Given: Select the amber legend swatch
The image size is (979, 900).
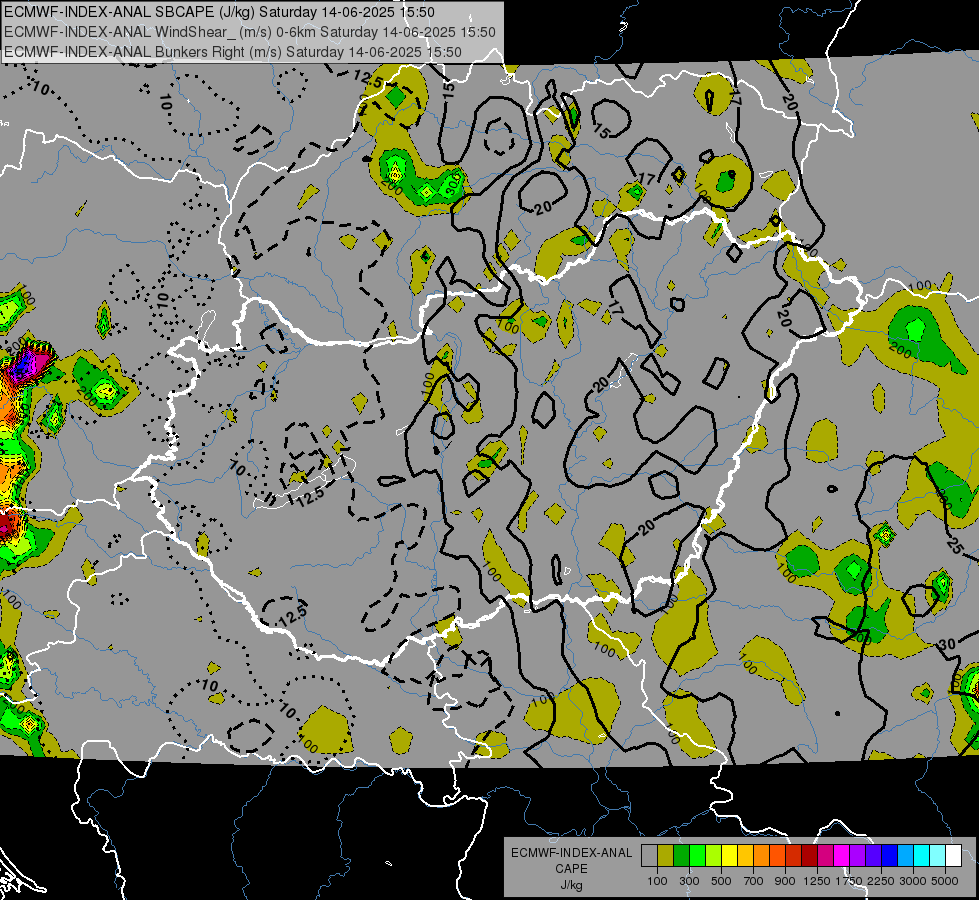Looking at the screenshot, I should pyautogui.click(x=745, y=855).
